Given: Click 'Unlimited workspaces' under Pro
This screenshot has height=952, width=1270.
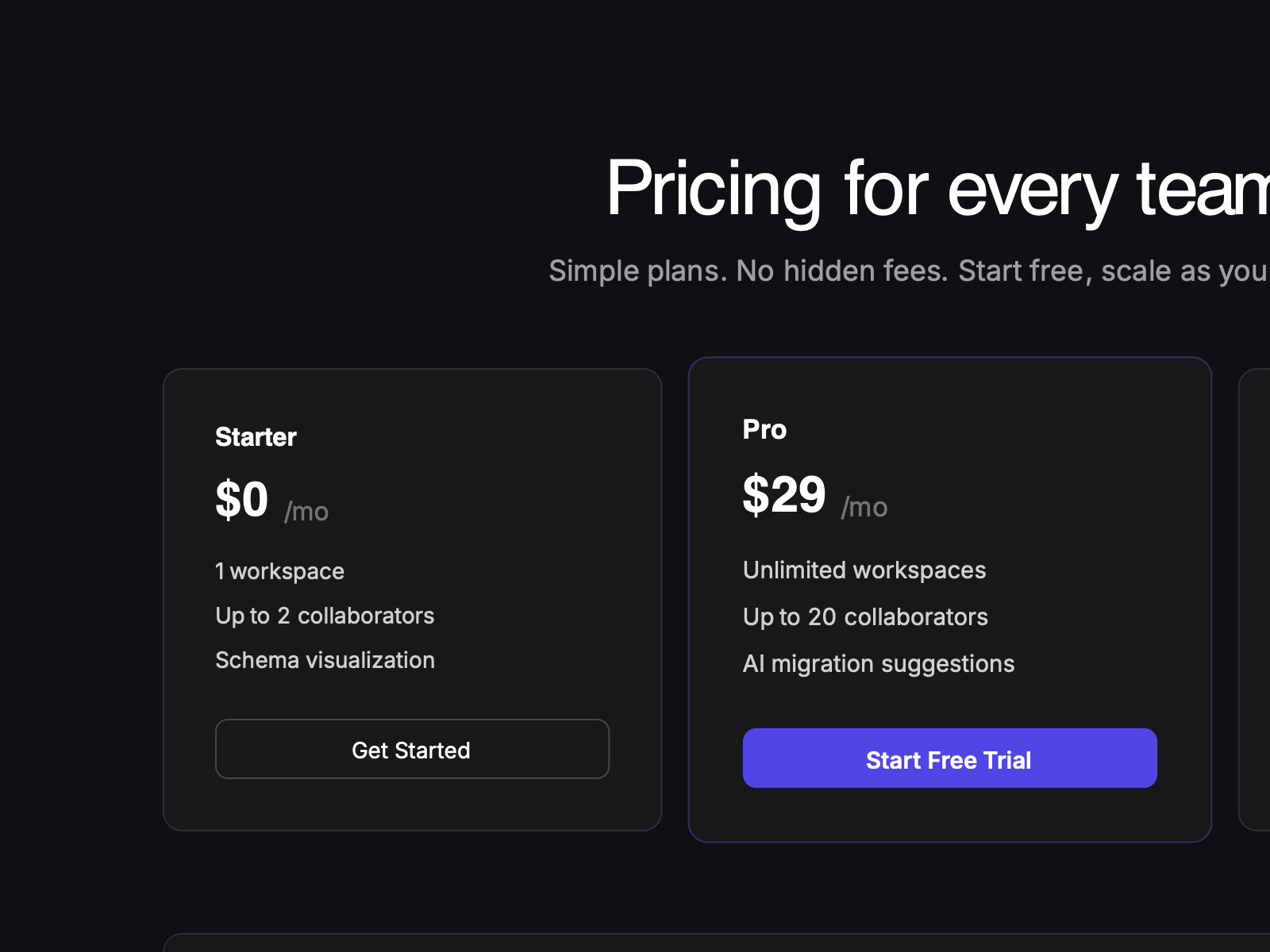Looking at the screenshot, I should point(864,570).
